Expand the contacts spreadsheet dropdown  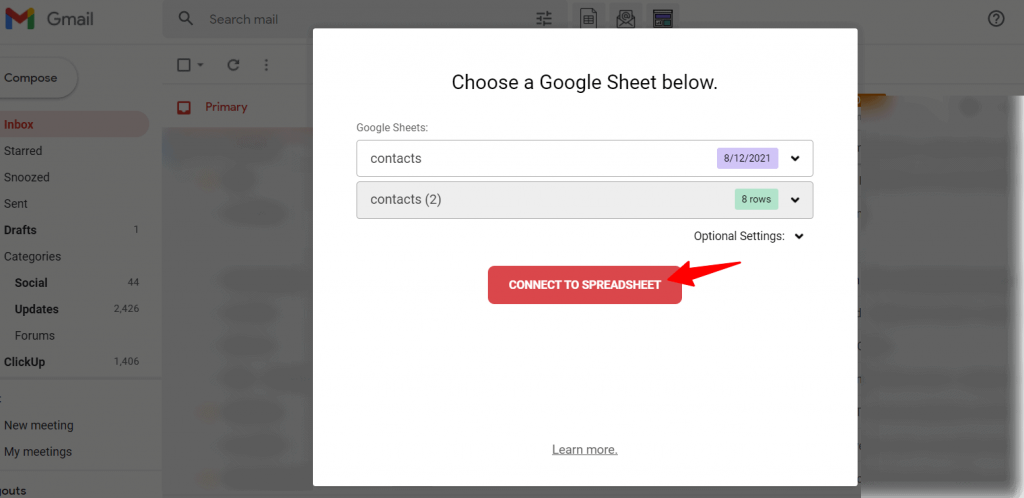pyautogui.click(x=795, y=158)
